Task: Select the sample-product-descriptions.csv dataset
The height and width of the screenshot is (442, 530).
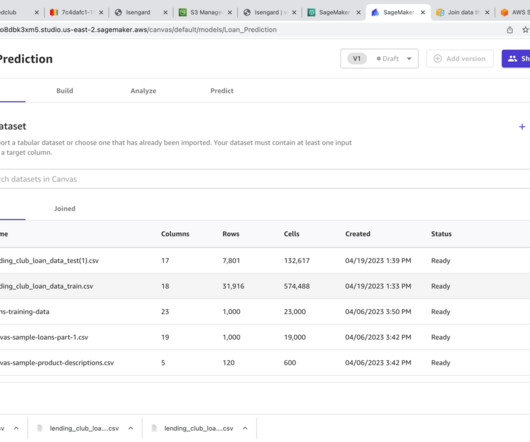Action: click(x=265, y=363)
